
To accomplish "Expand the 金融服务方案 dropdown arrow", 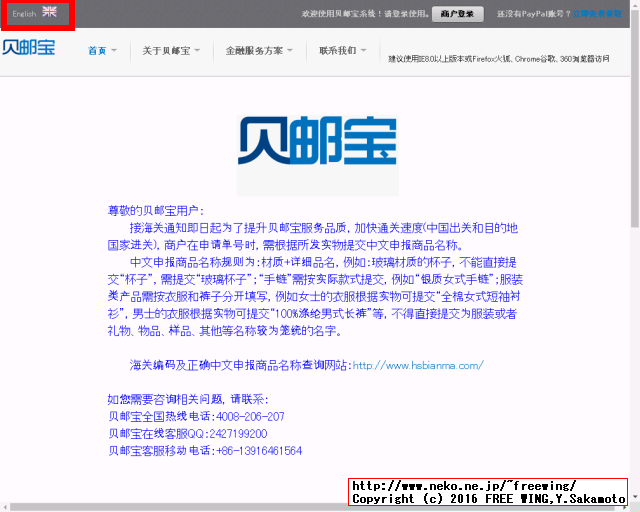I will [x=290, y=51].
